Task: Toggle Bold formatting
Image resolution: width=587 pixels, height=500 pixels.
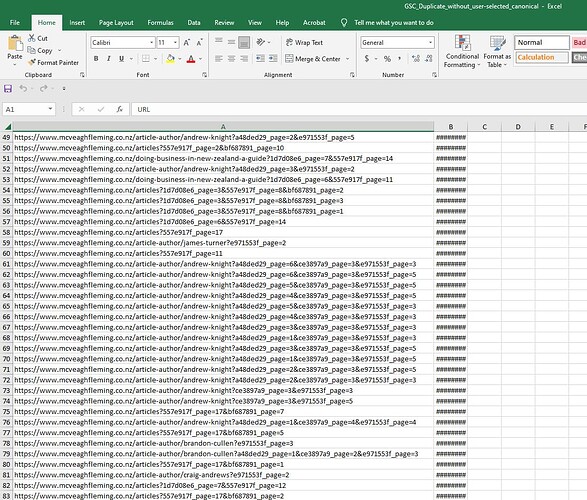Action: pyautogui.click(x=96, y=59)
